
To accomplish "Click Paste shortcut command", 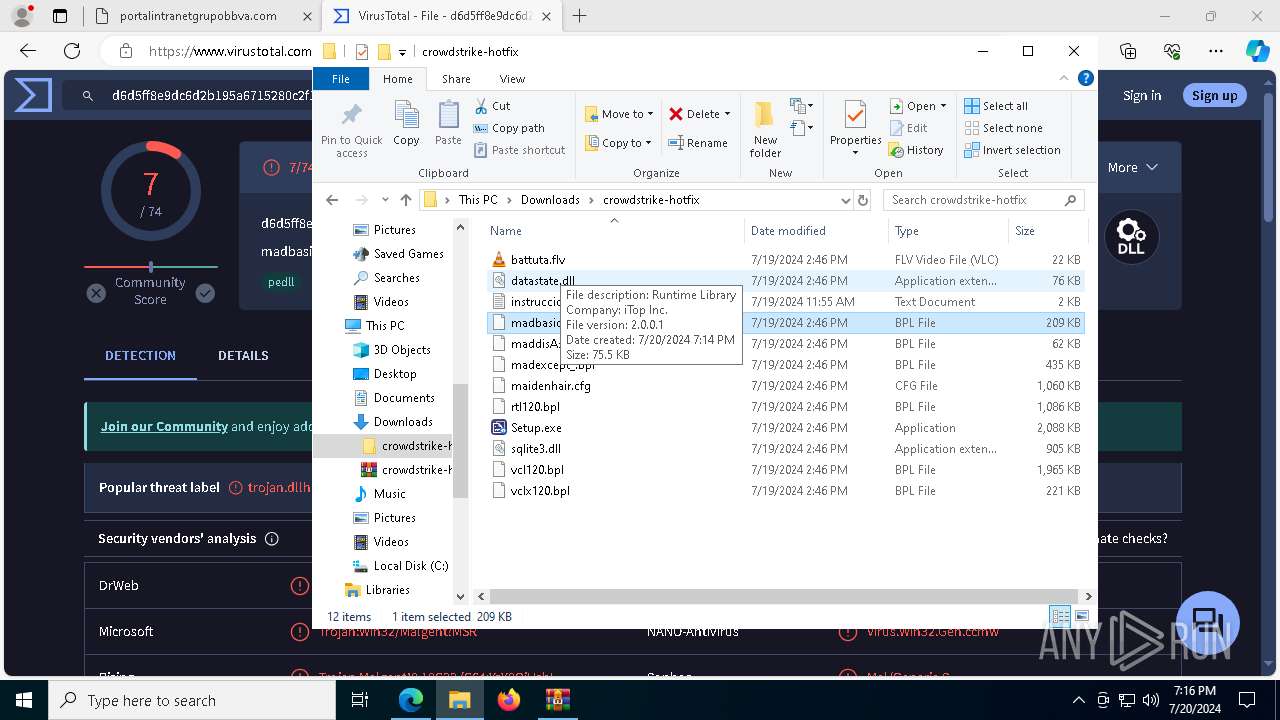I will 519,150.
